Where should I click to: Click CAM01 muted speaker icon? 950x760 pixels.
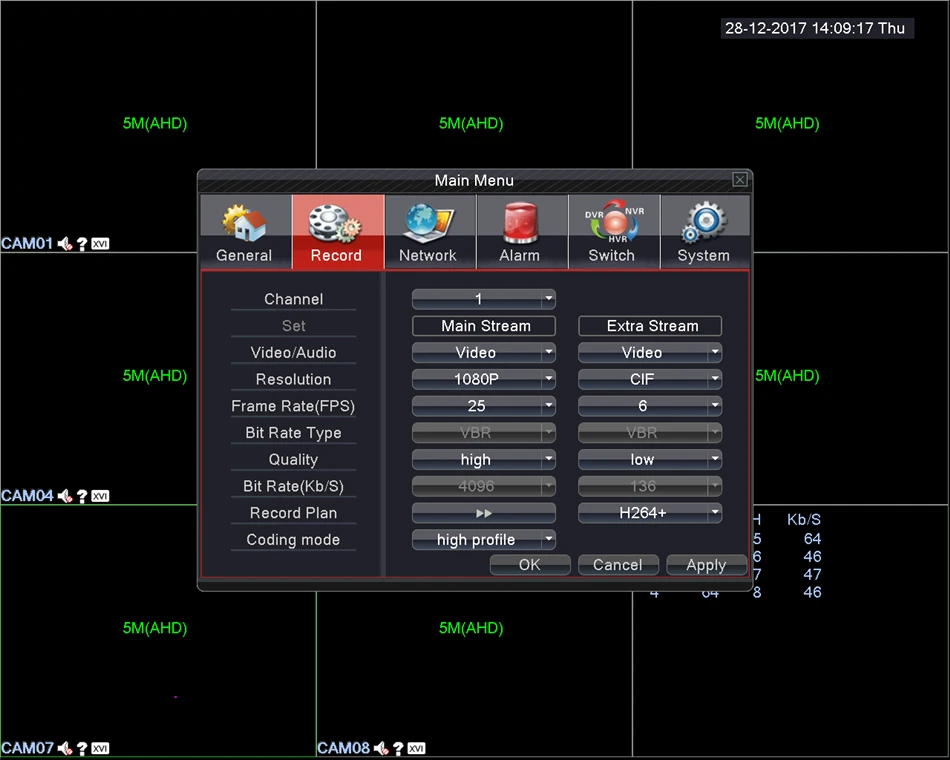coord(65,244)
